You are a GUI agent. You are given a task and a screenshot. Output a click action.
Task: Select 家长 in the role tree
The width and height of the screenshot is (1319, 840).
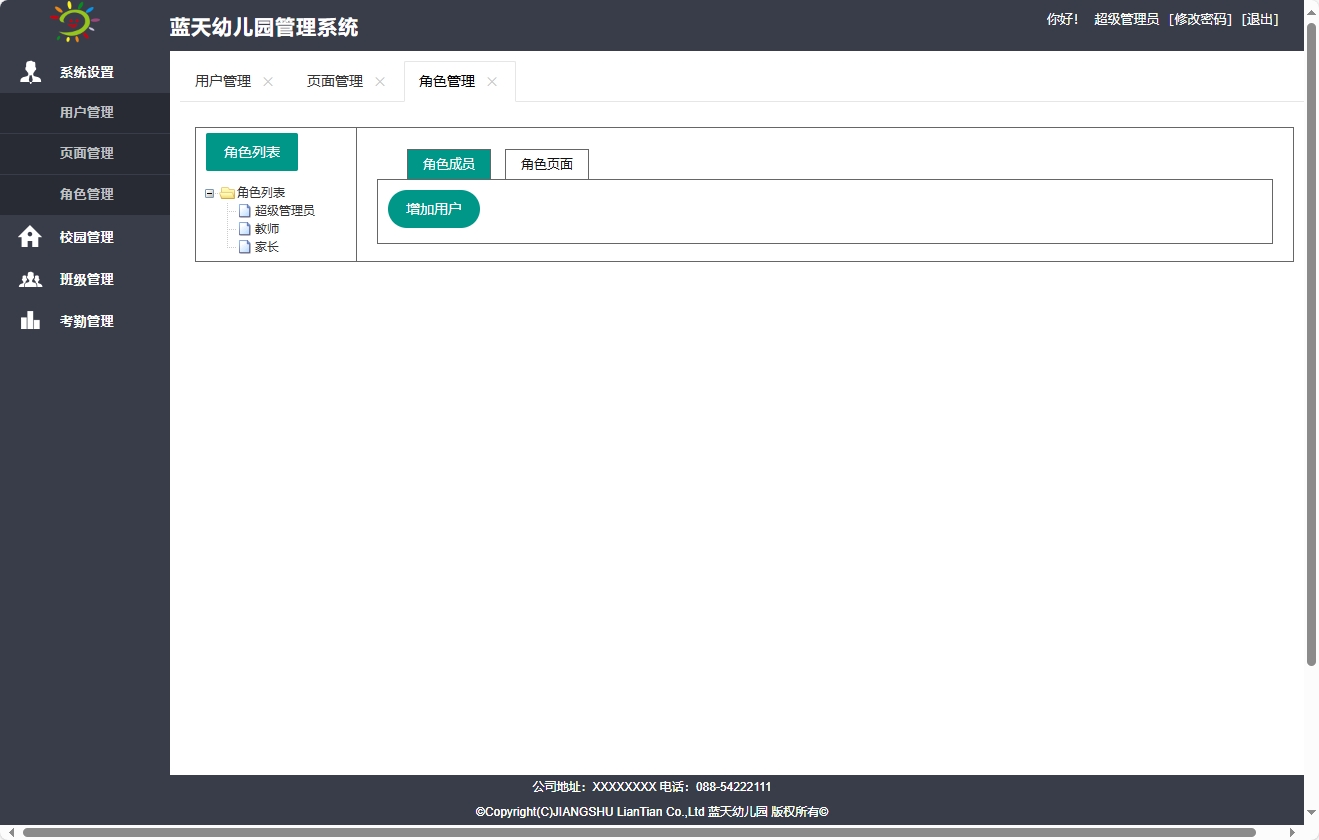(x=266, y=246)
